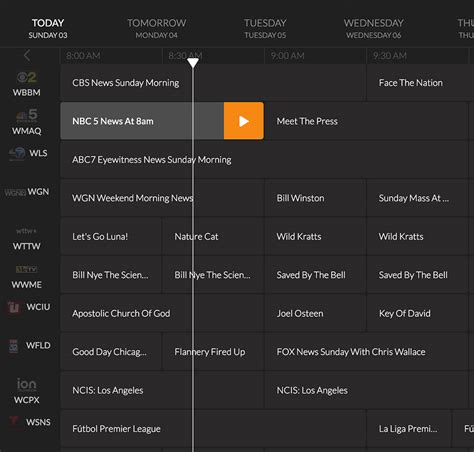474x452 pixels.
Task: Go back with the left chevron arrow
Action: tap(27, 55)
